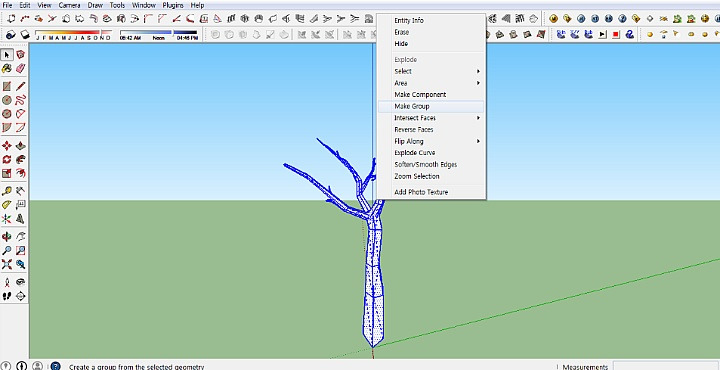Expand the Intersect Faces submenu
Image resolution: width=720 pixels, height=370 pixels.
click(431, 118)
